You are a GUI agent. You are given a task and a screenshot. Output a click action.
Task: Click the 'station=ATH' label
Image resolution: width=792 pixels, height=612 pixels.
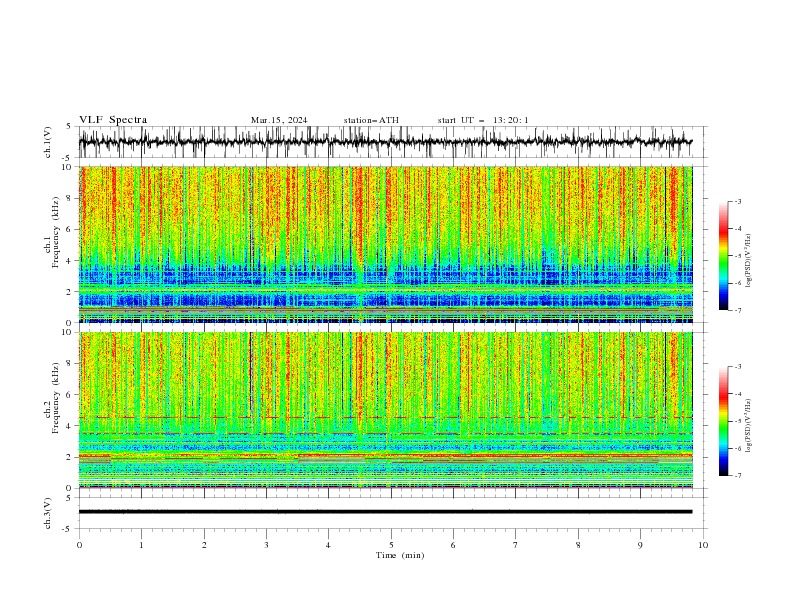click(x=371, y=120)
